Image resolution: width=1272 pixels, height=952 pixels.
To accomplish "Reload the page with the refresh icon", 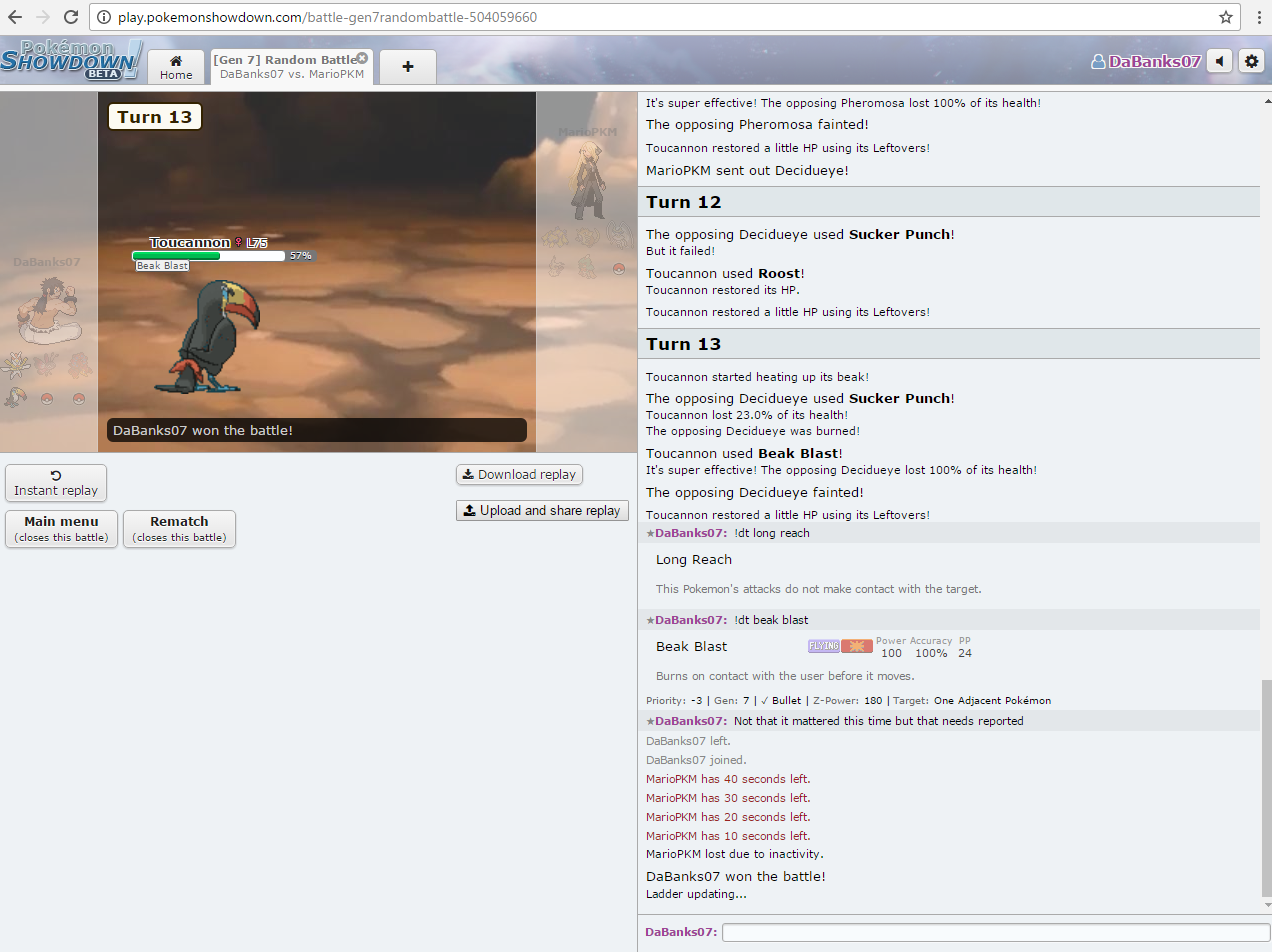I will click(71, 17).
